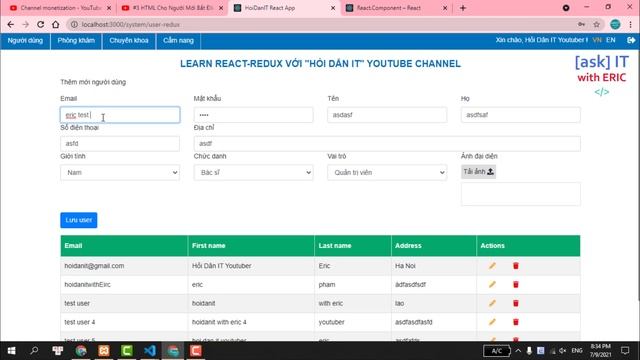Click the Mật khẩu password field
Screen dimensions: 640x360
pyautogui.click(x=253, y=115)
